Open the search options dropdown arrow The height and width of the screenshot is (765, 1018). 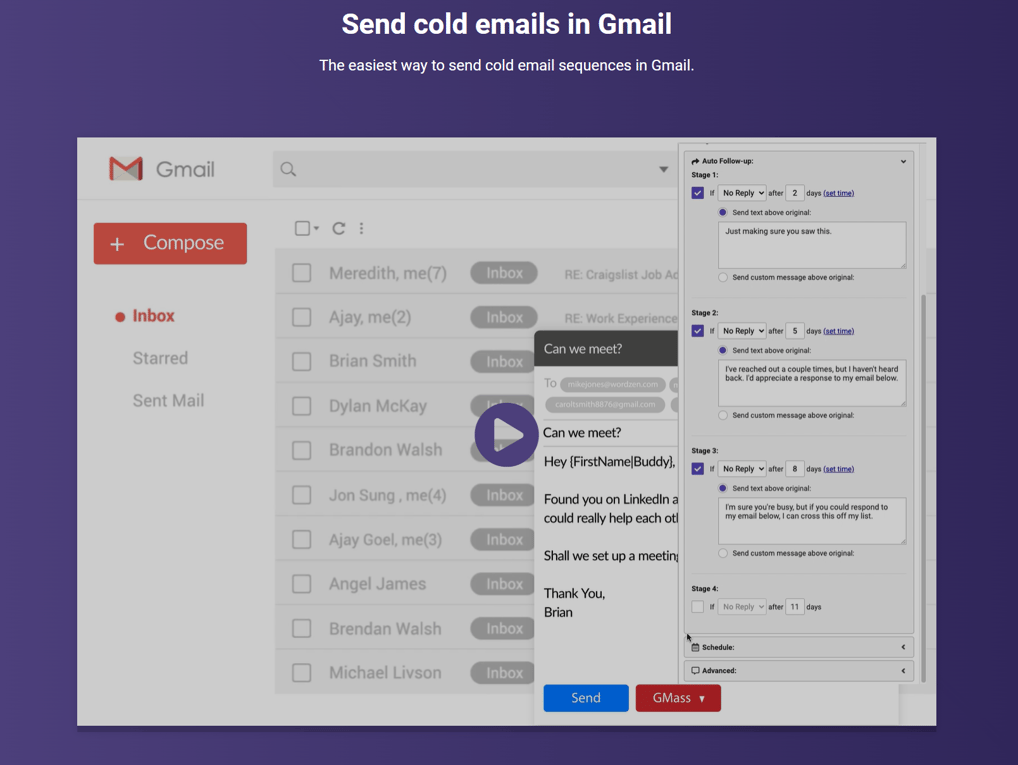coord(664,169)
